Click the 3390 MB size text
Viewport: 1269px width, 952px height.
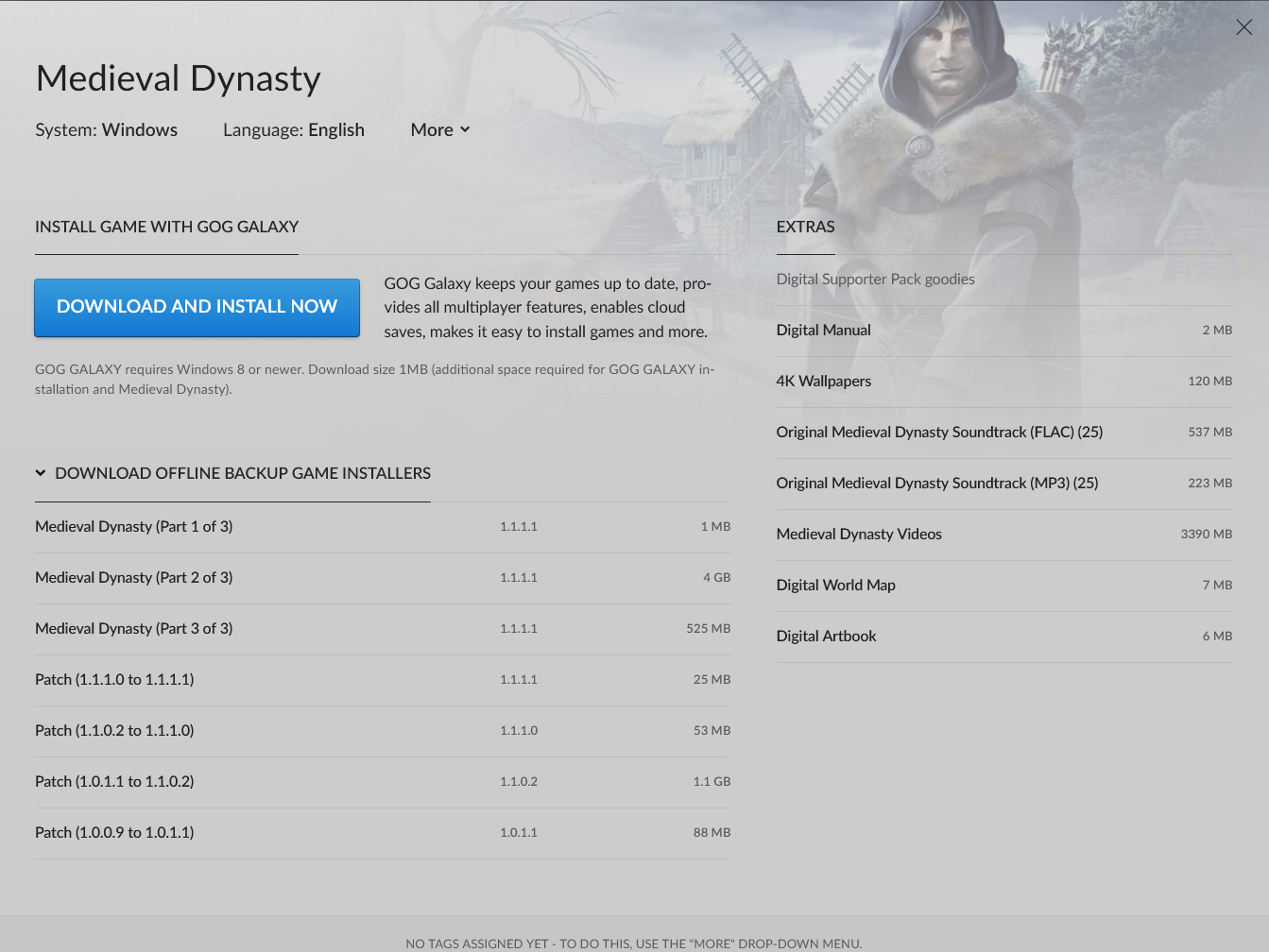[1206, 535]
